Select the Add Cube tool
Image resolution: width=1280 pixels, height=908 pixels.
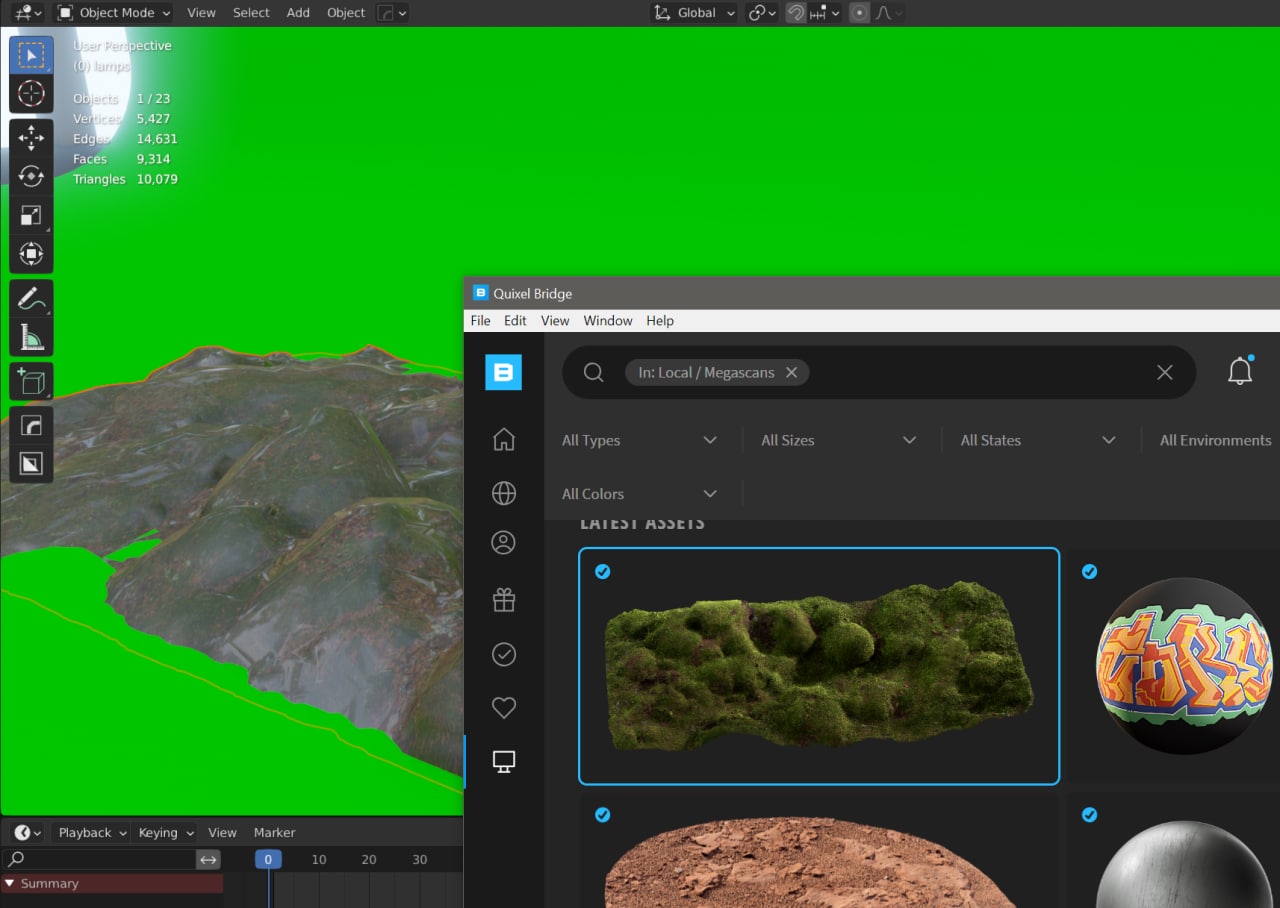(31, 381)
